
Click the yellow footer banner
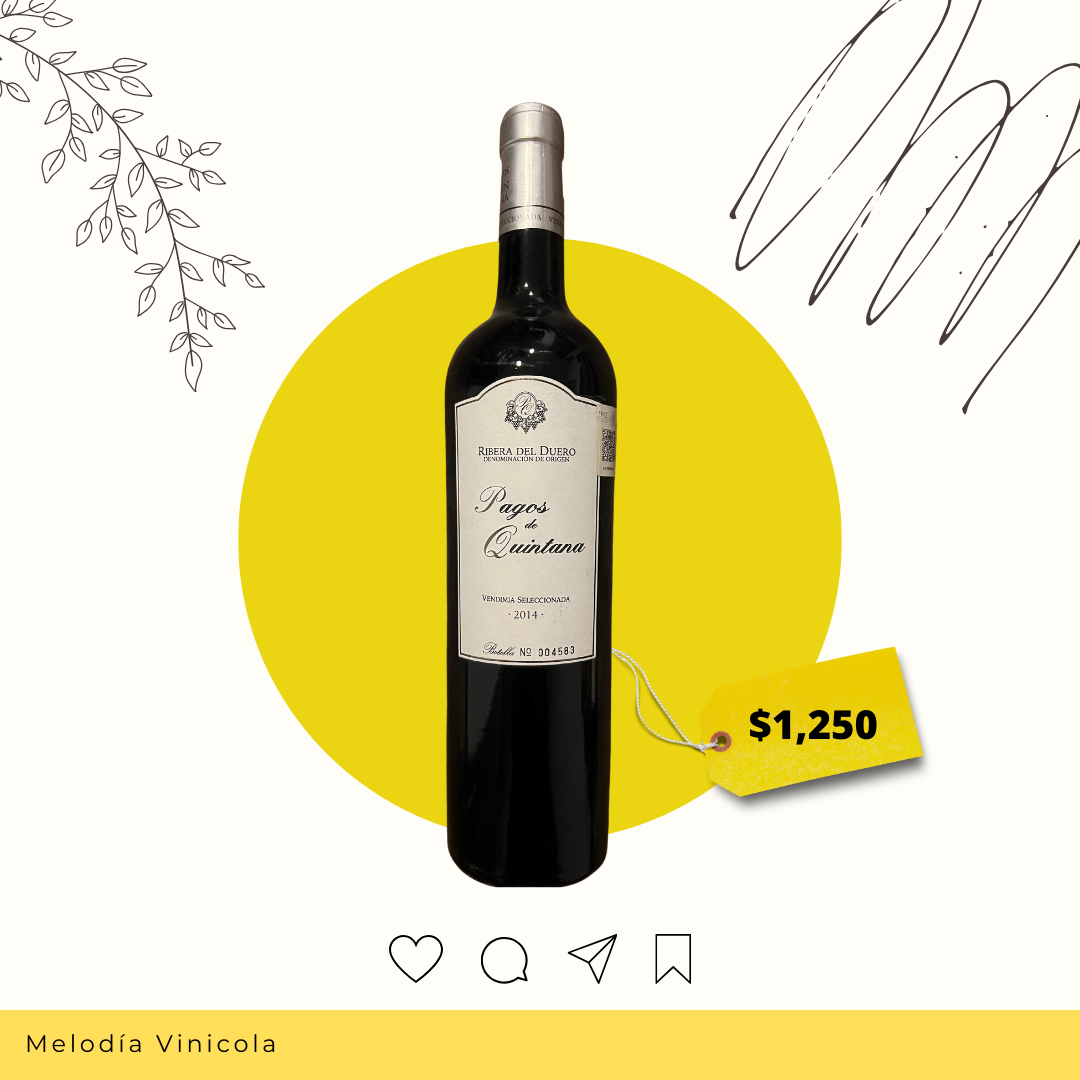pos(540,1045)
